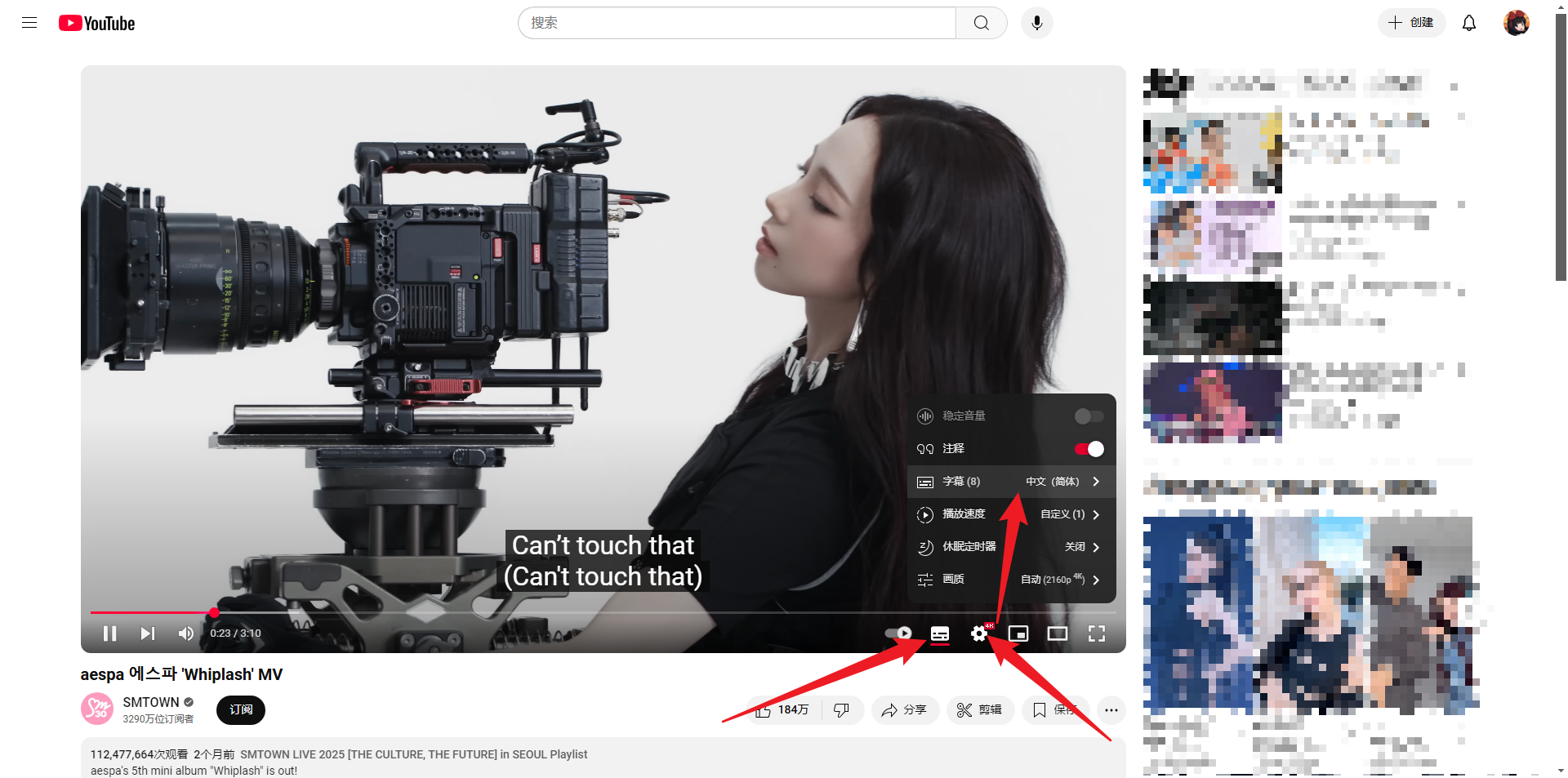The width and height of the screenshot is (1568, 778).
Task: Open the hamburger guide menu
Action: [29, 23]
